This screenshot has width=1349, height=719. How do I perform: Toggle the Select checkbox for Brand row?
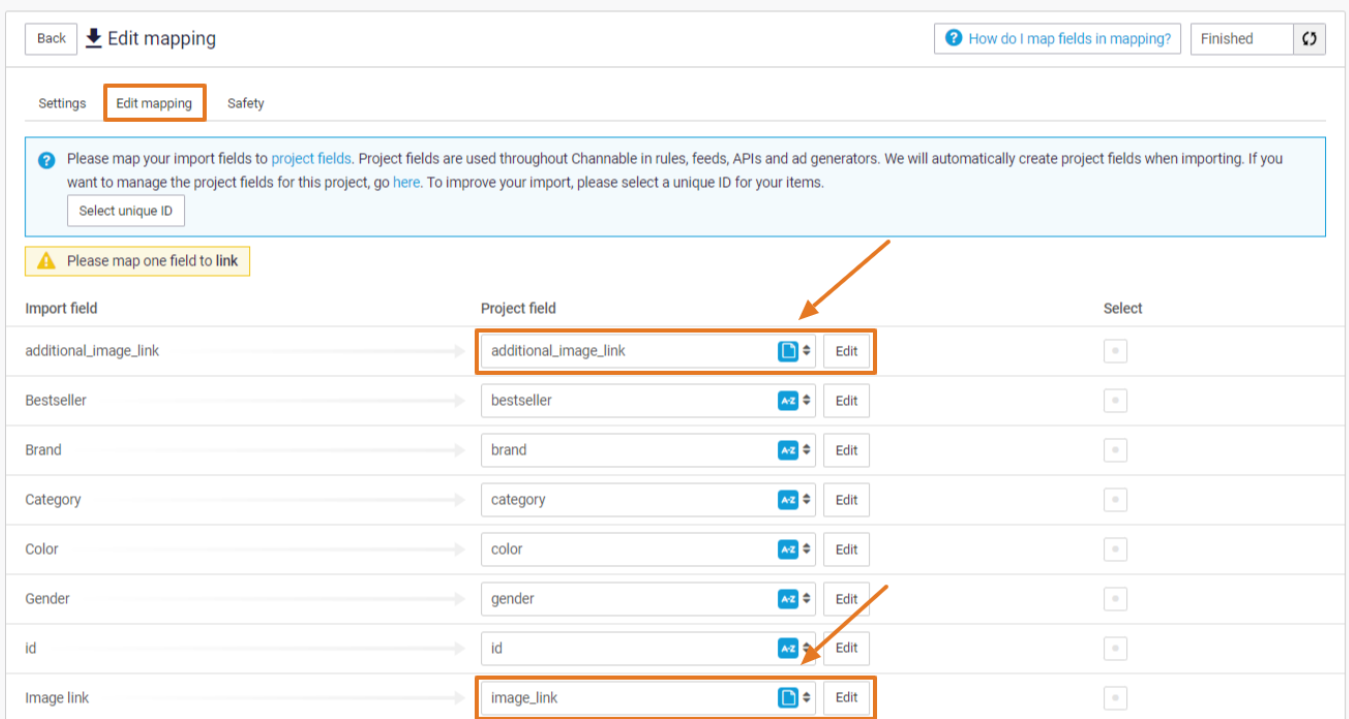pos(1115,451)
